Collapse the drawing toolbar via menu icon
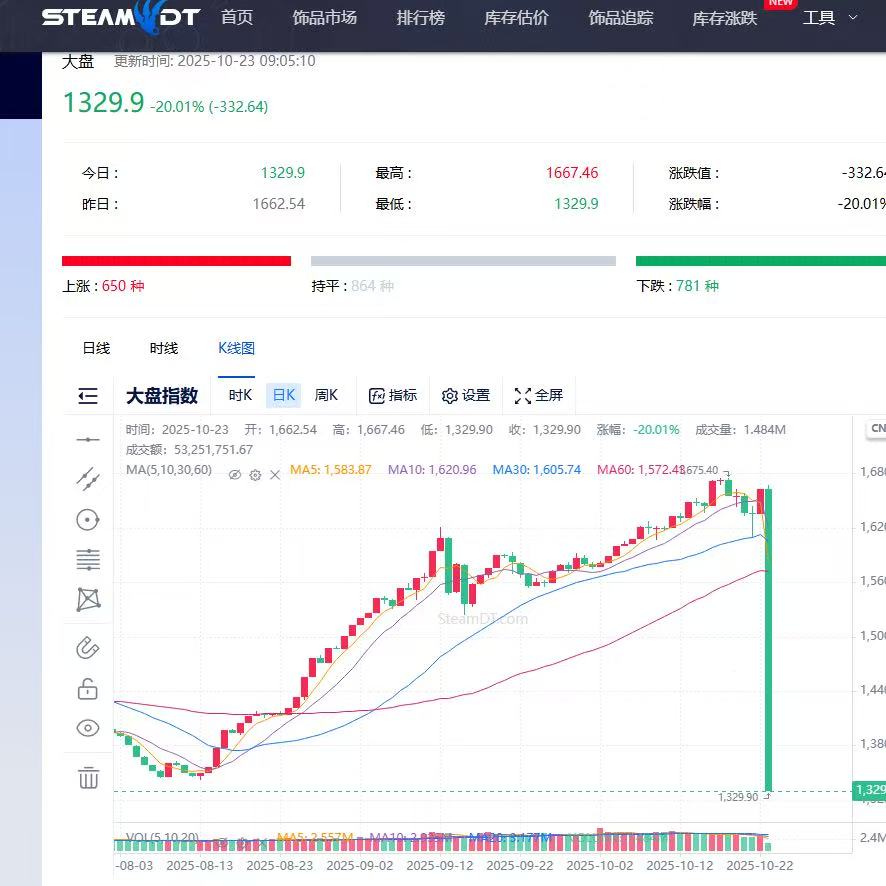 click(88, 396)
